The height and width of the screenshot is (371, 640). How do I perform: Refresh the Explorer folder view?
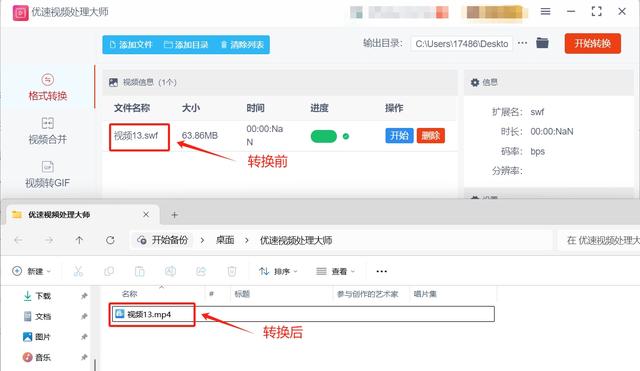click(110, 240)
